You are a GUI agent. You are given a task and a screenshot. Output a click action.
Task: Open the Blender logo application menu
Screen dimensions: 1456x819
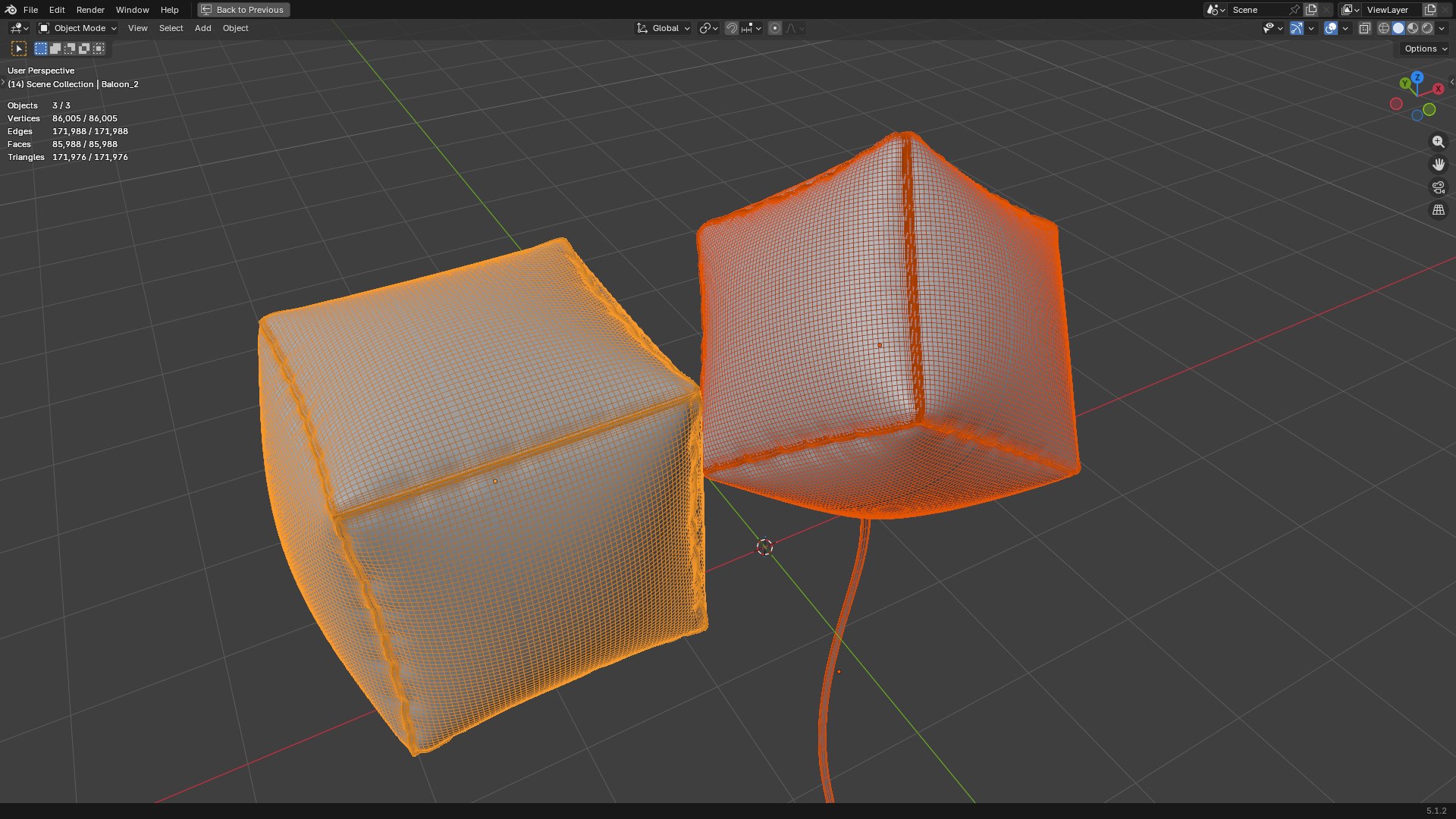[11, 10]
